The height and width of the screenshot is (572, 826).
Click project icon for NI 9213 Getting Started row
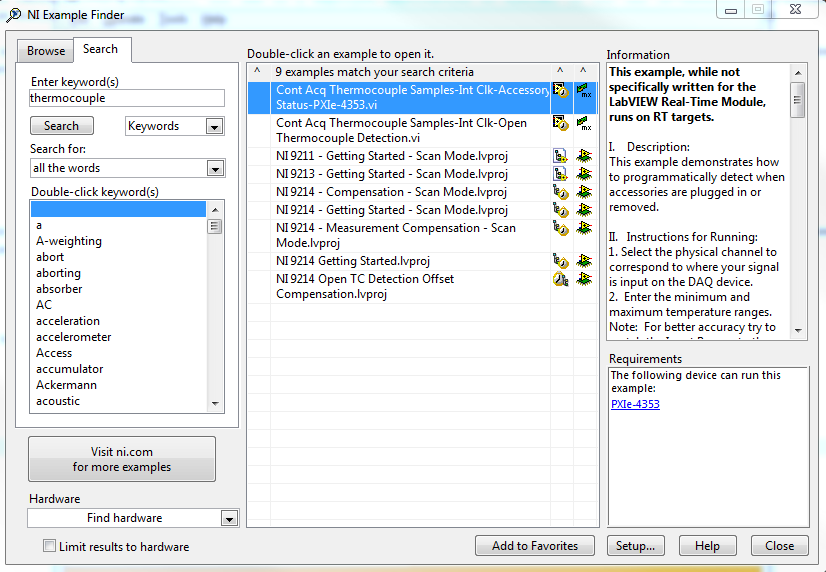point(560,174)
